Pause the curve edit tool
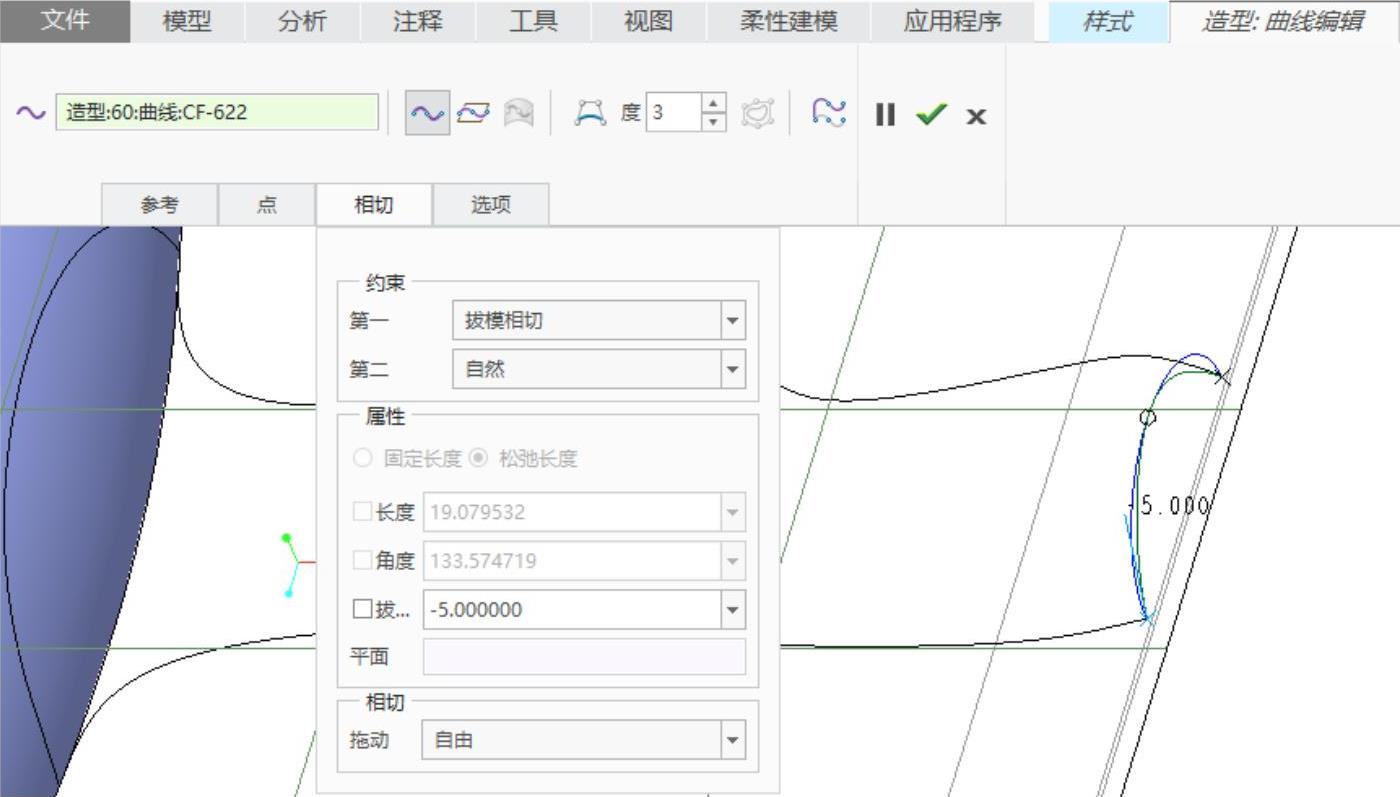This screenshot has width=1400, height=797. [x=885, y=114]
